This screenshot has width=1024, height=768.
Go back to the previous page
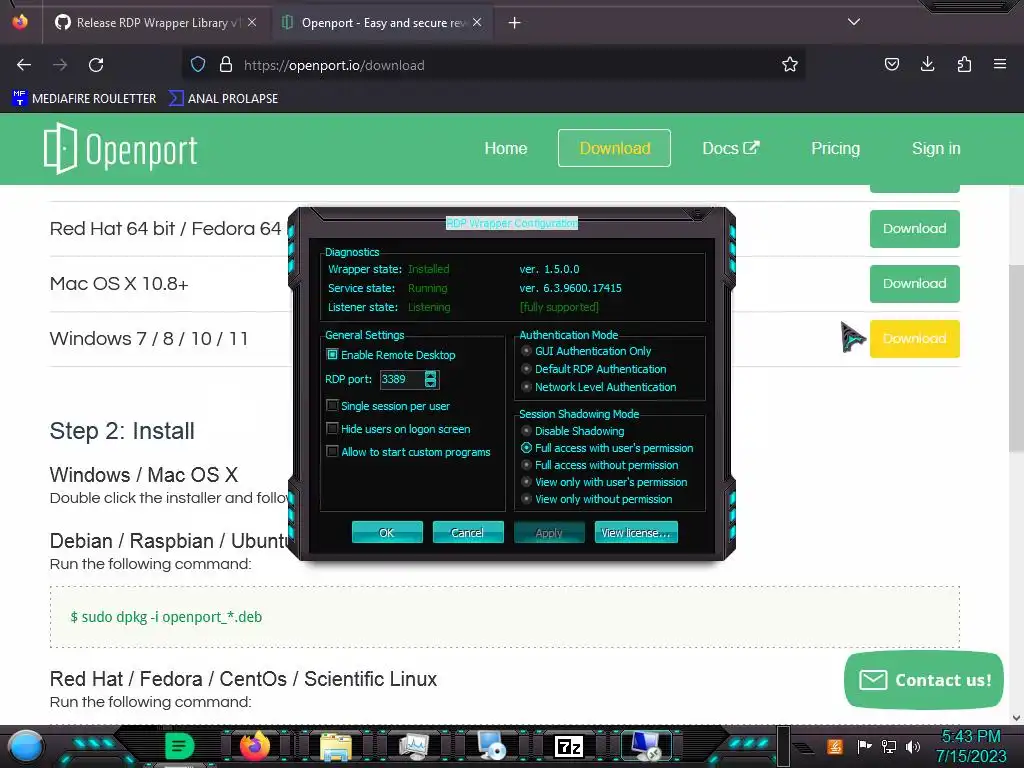point(24,65)
